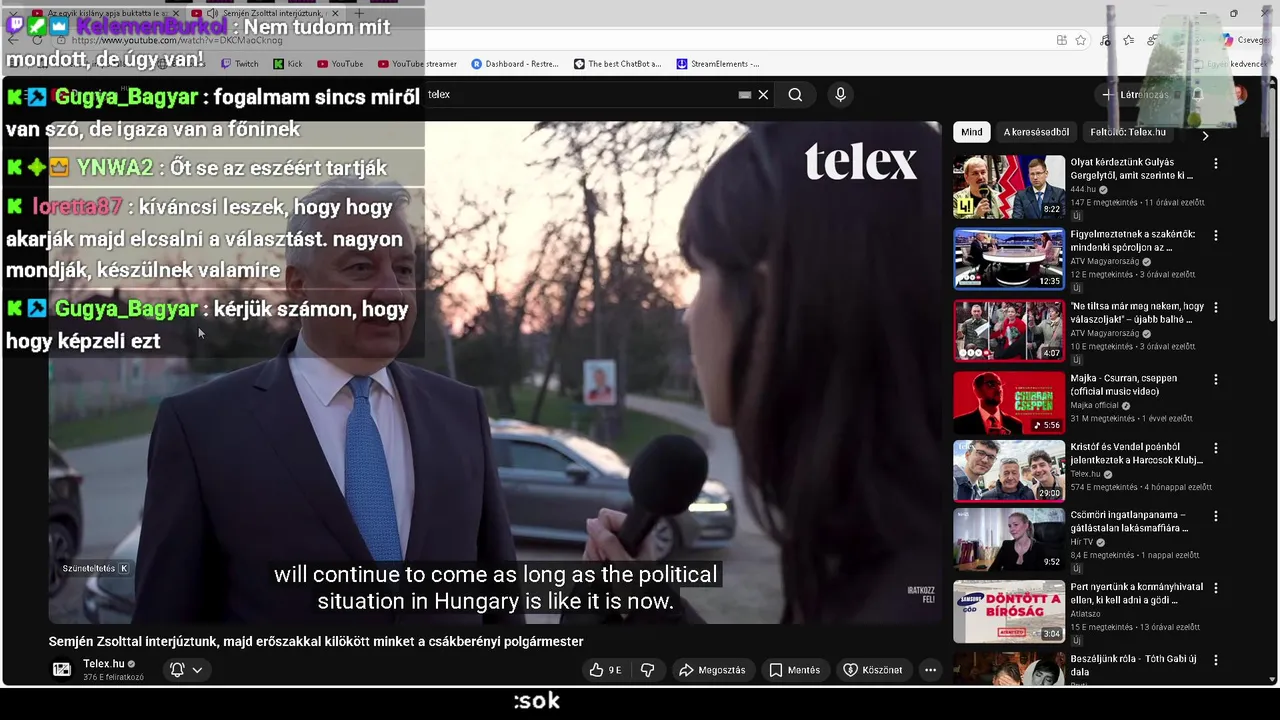This screenshot has width=1280, height=720.
Task: Open 'Olyat kérdeztünk Gulyás Gergelytől' video title
Action: coord(1132,168)
